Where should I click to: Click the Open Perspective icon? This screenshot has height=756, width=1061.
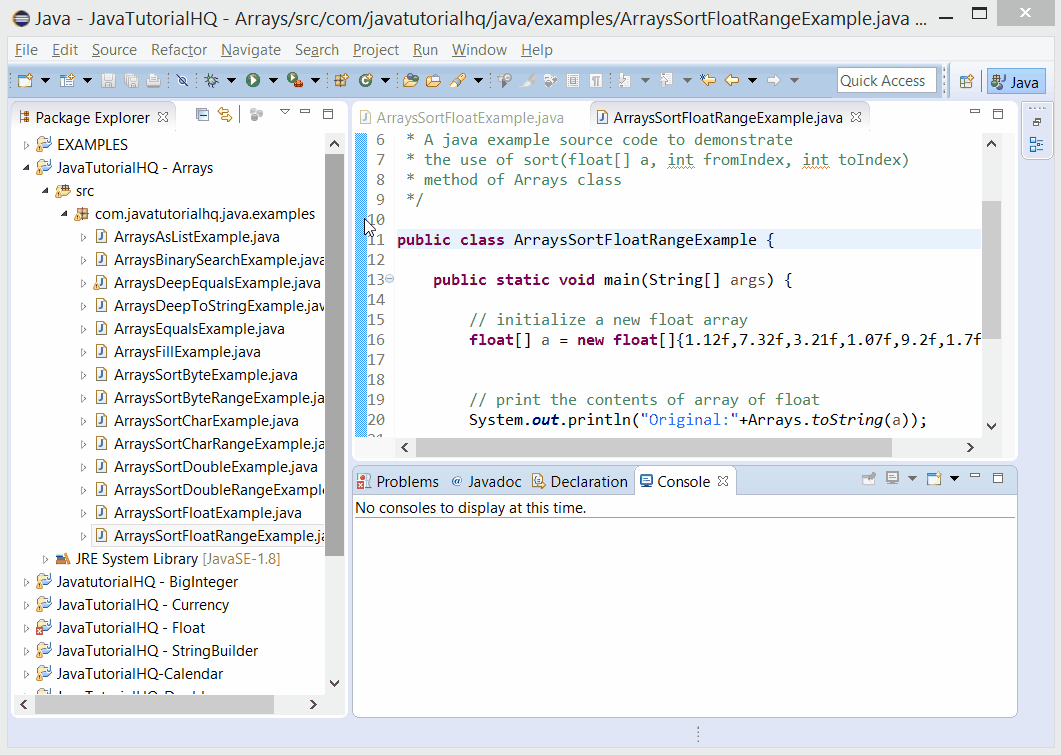coord(966,82)
